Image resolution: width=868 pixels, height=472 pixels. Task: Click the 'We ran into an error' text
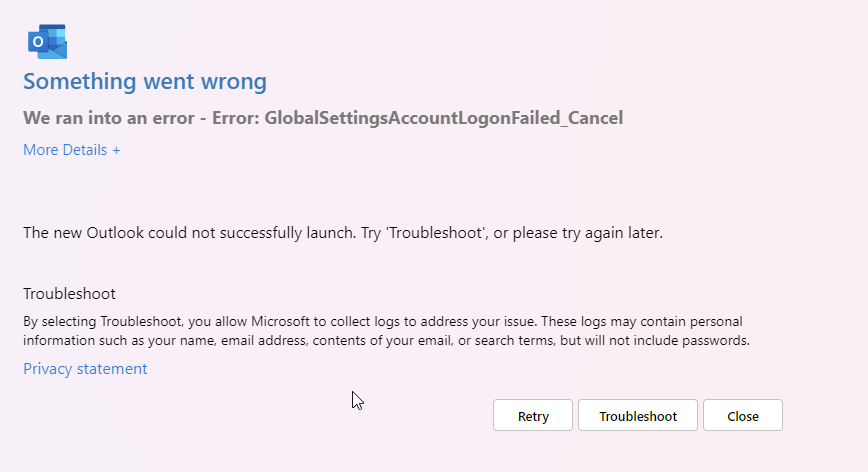[109, 118]
